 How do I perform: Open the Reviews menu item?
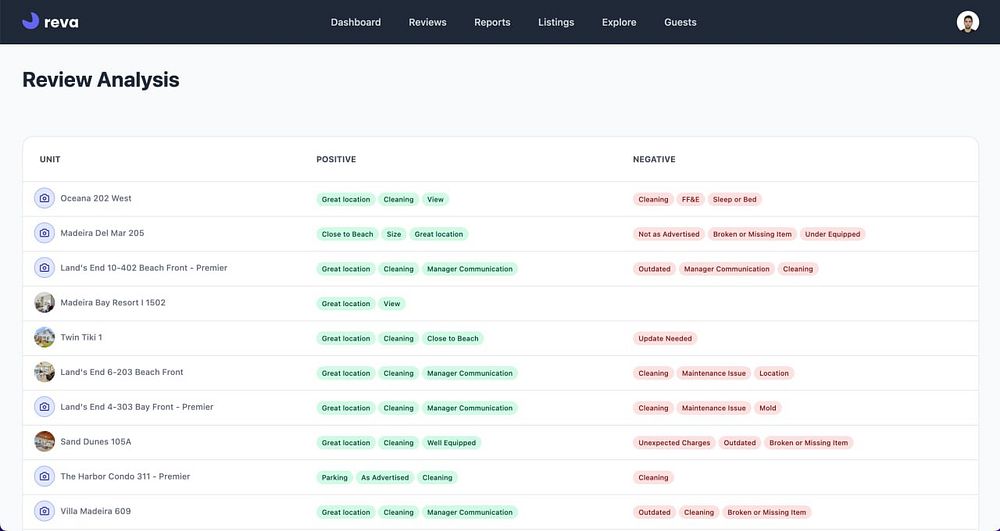tap(427, 22)
